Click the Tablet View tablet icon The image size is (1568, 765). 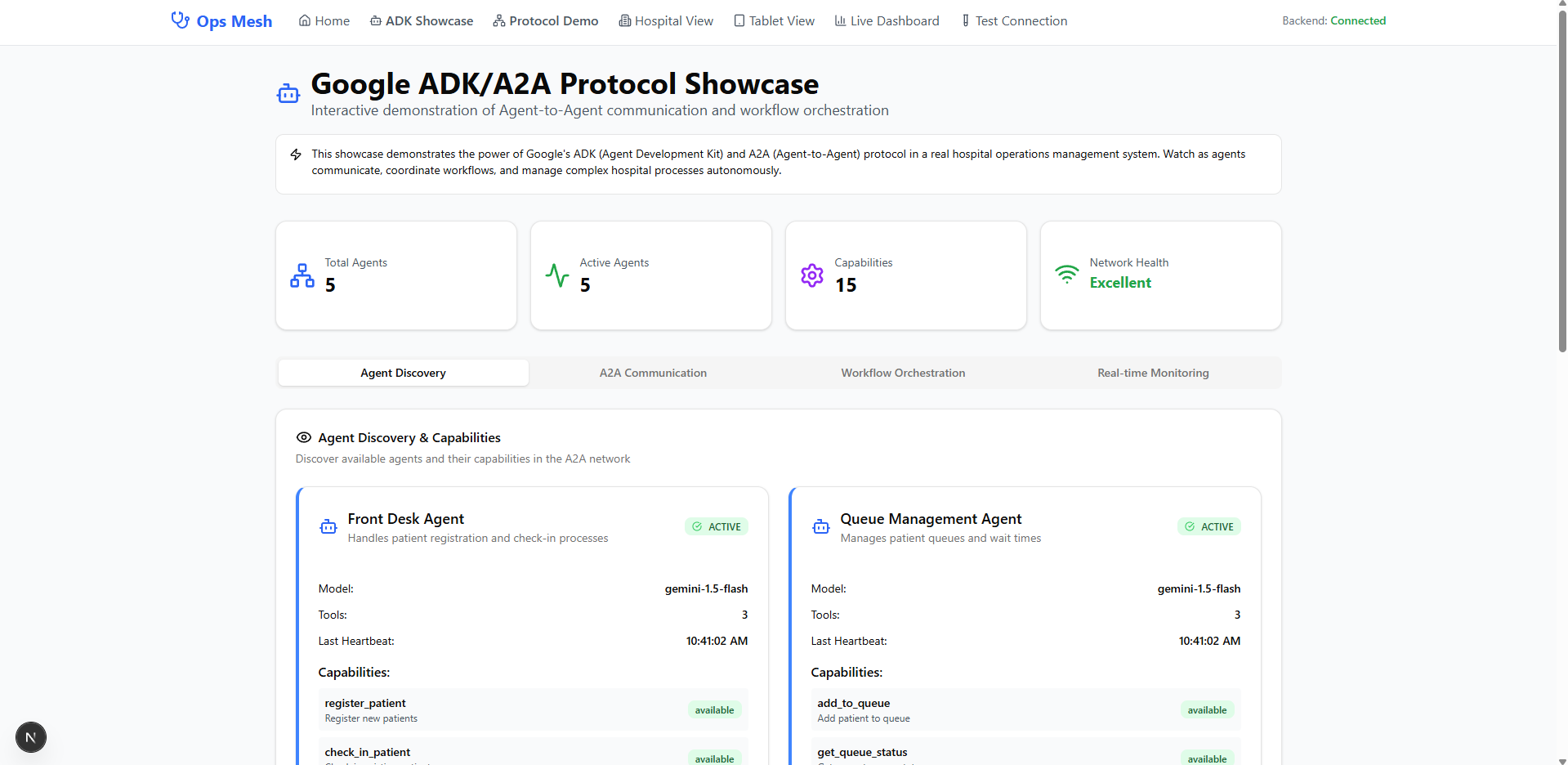click(x=739, y=20)
